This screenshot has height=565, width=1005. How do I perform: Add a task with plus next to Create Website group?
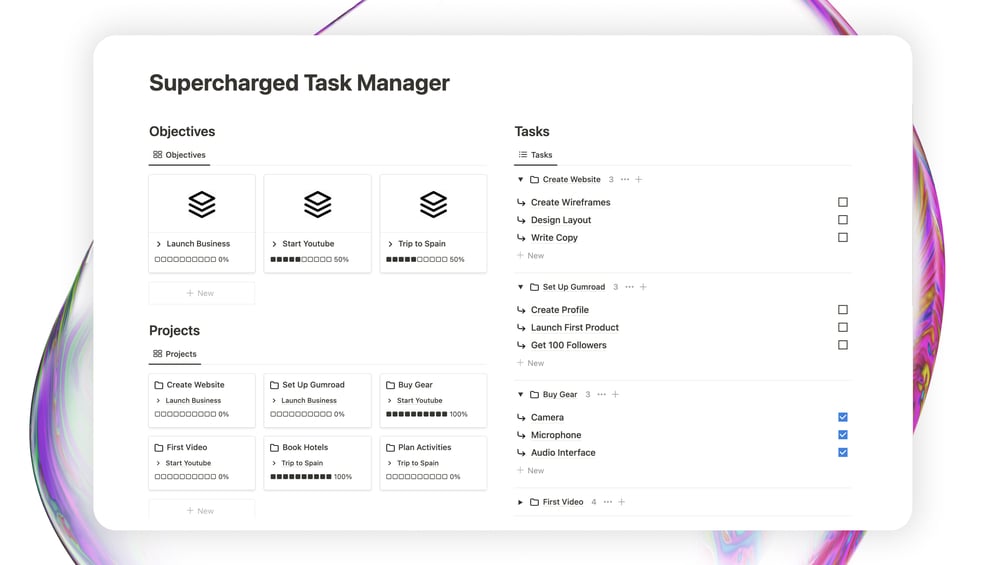click(x=638, y=179)
